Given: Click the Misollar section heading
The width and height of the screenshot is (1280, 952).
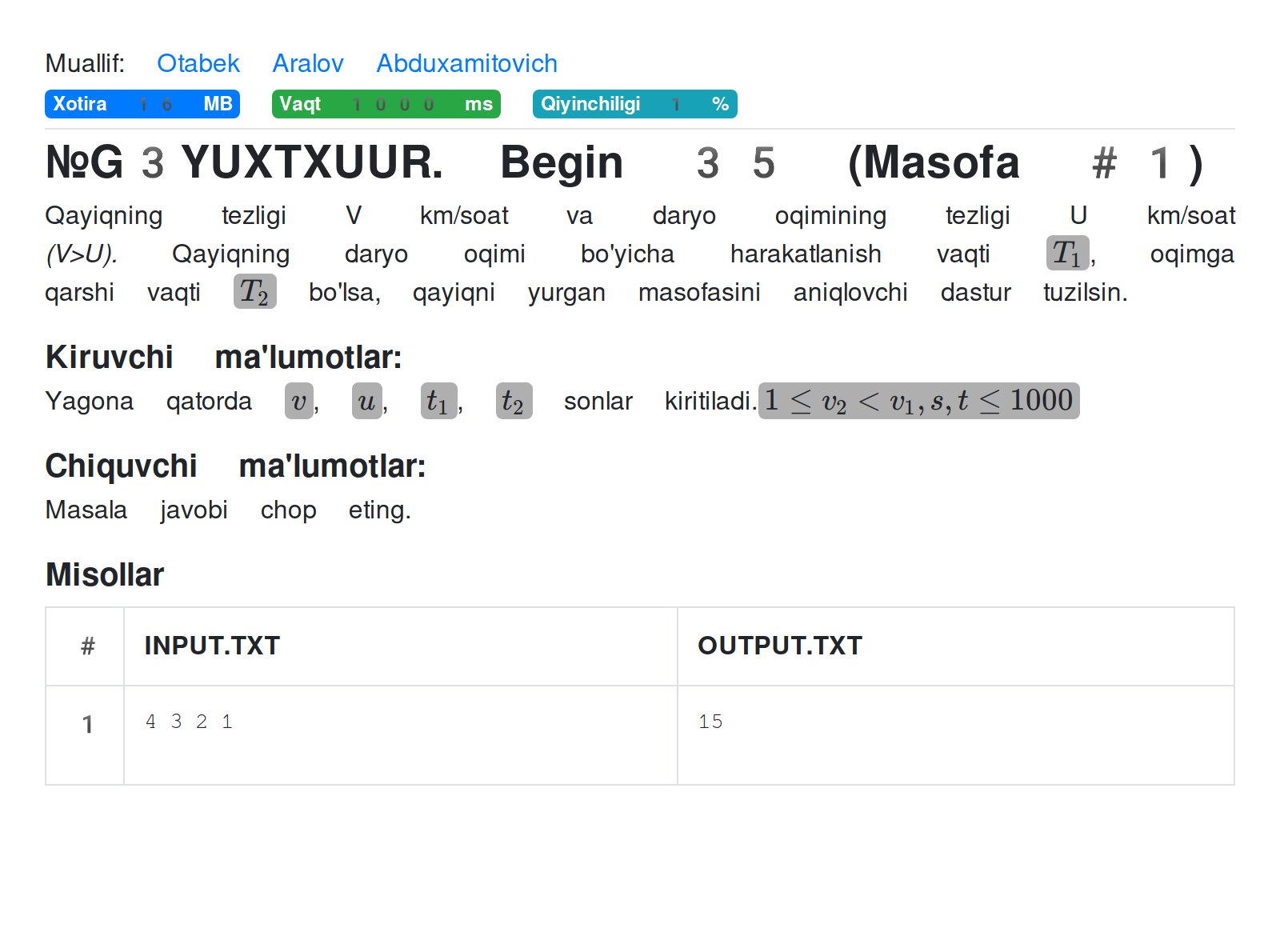Looking at the screenshot, I should tap(105, 574).
